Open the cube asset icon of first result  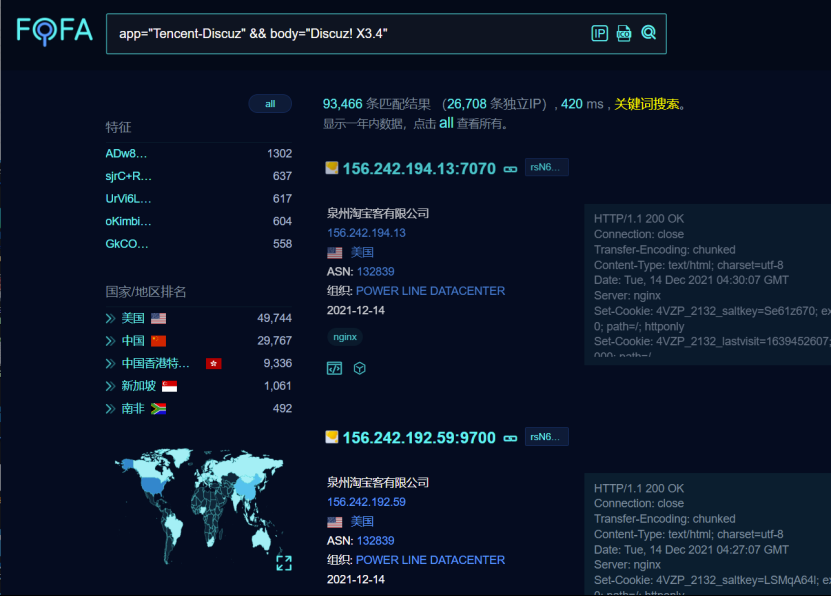(359, 368)
